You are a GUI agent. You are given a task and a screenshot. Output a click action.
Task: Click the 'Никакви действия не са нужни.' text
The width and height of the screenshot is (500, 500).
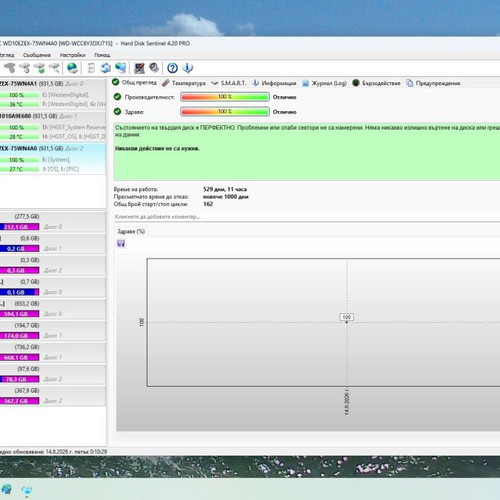click(157, 148)
